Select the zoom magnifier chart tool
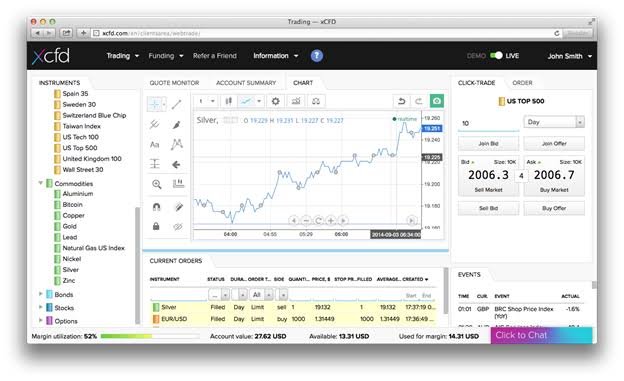This screenshot has width=624, height=381. tap(156, 184)
